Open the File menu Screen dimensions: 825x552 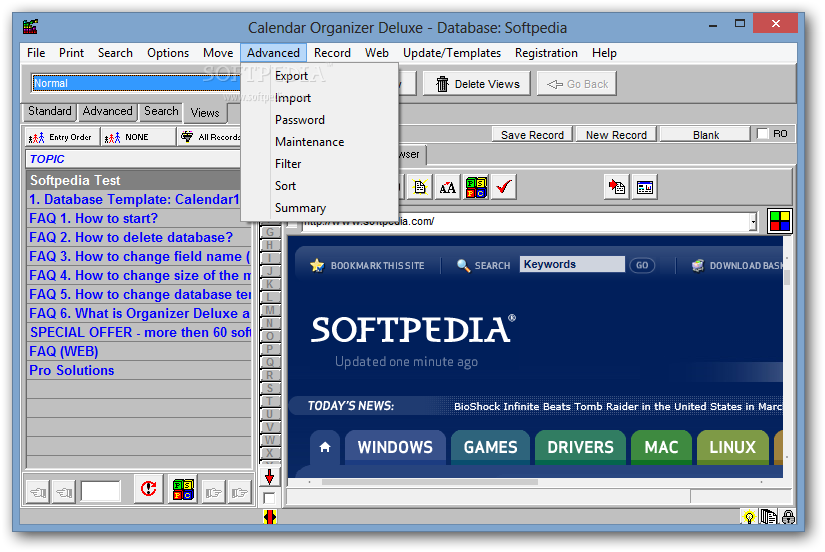click(x=36, y=53)
